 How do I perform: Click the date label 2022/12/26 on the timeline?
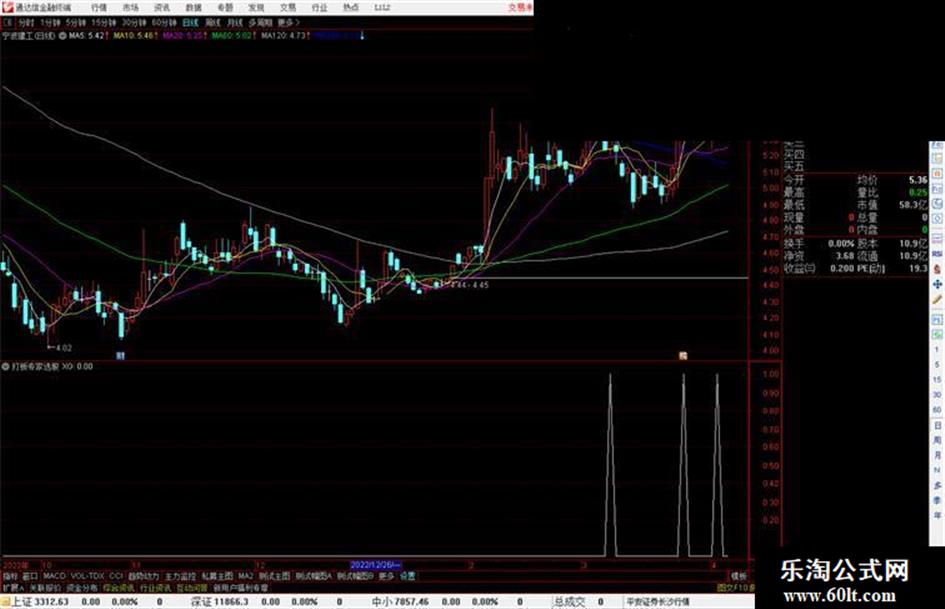click(x=375, y=565)
